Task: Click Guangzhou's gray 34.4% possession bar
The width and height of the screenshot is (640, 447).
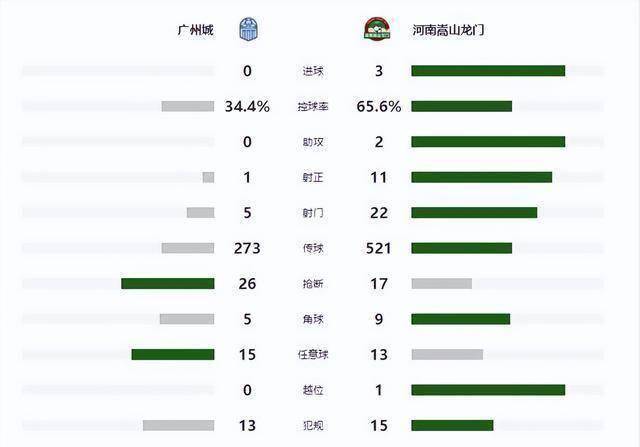Action: tap(188, 107)
